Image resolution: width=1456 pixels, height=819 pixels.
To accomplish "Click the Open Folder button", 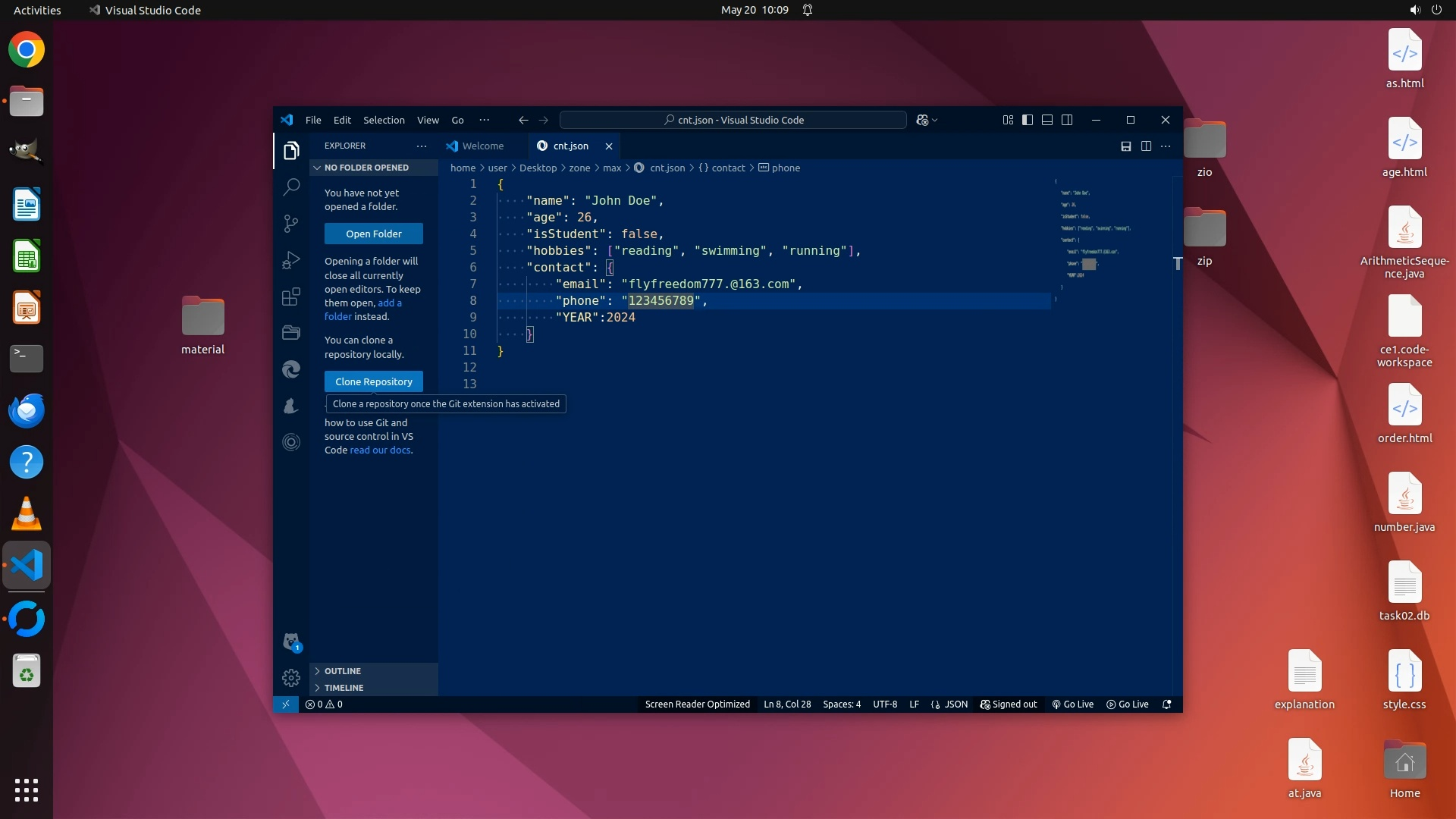I will click(x=374, y=234).
